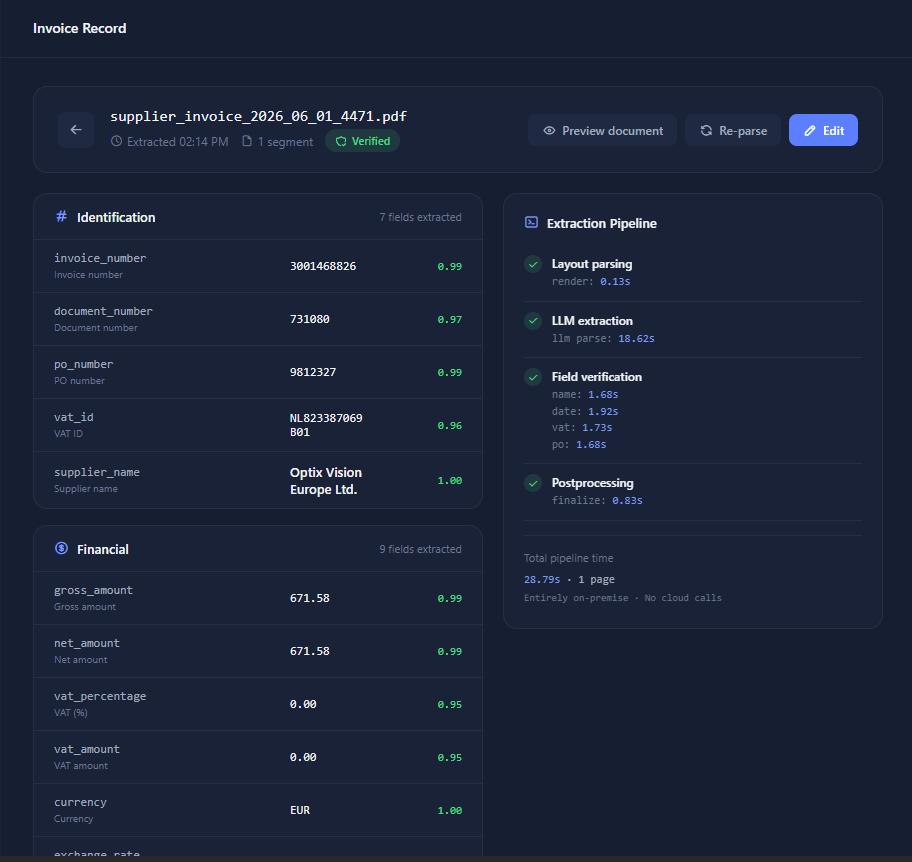Click 'Entirely on-premise · No cloud calls' note

622,598
